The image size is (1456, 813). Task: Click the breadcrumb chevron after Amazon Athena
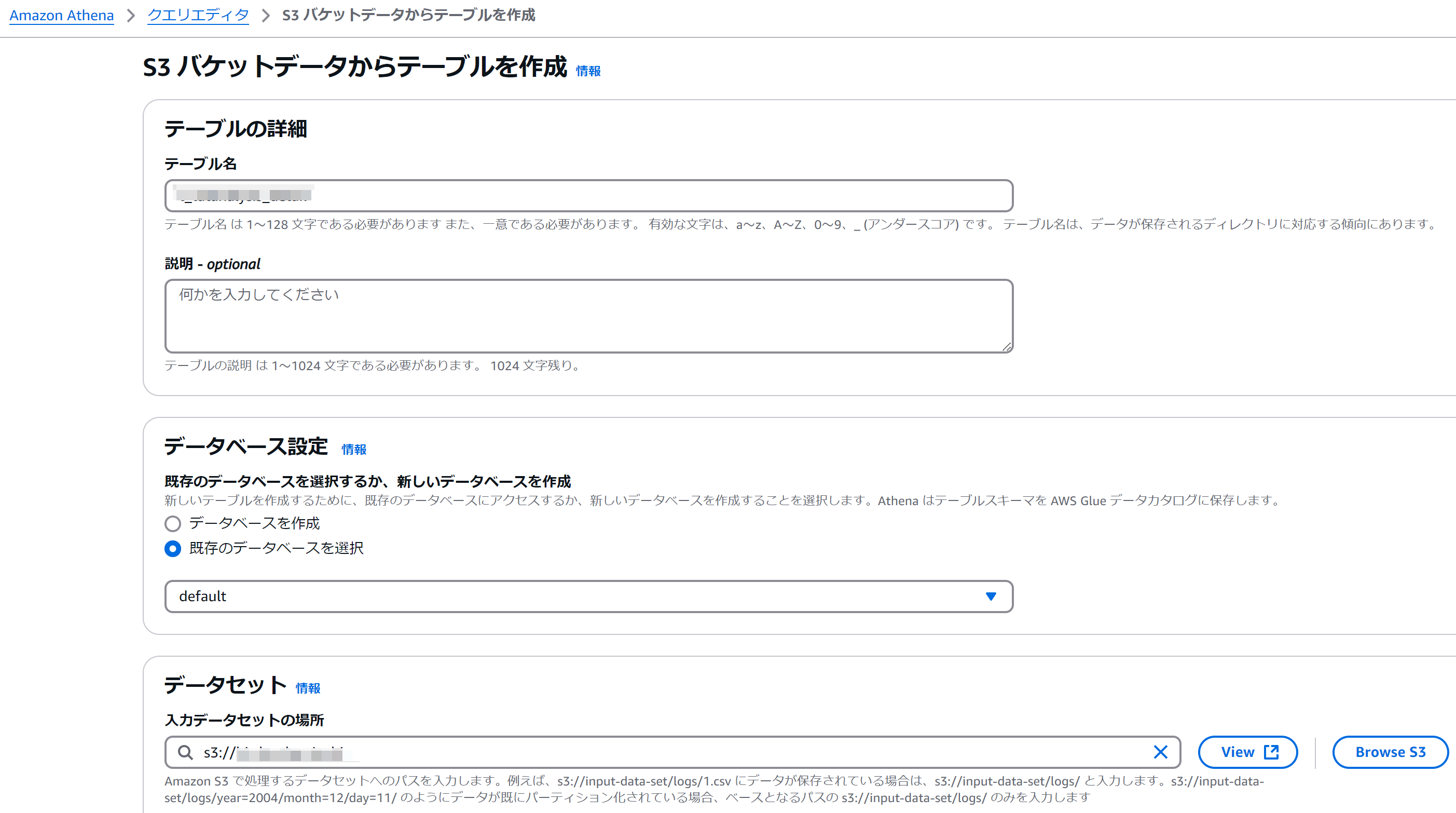(x=131, y=15)
